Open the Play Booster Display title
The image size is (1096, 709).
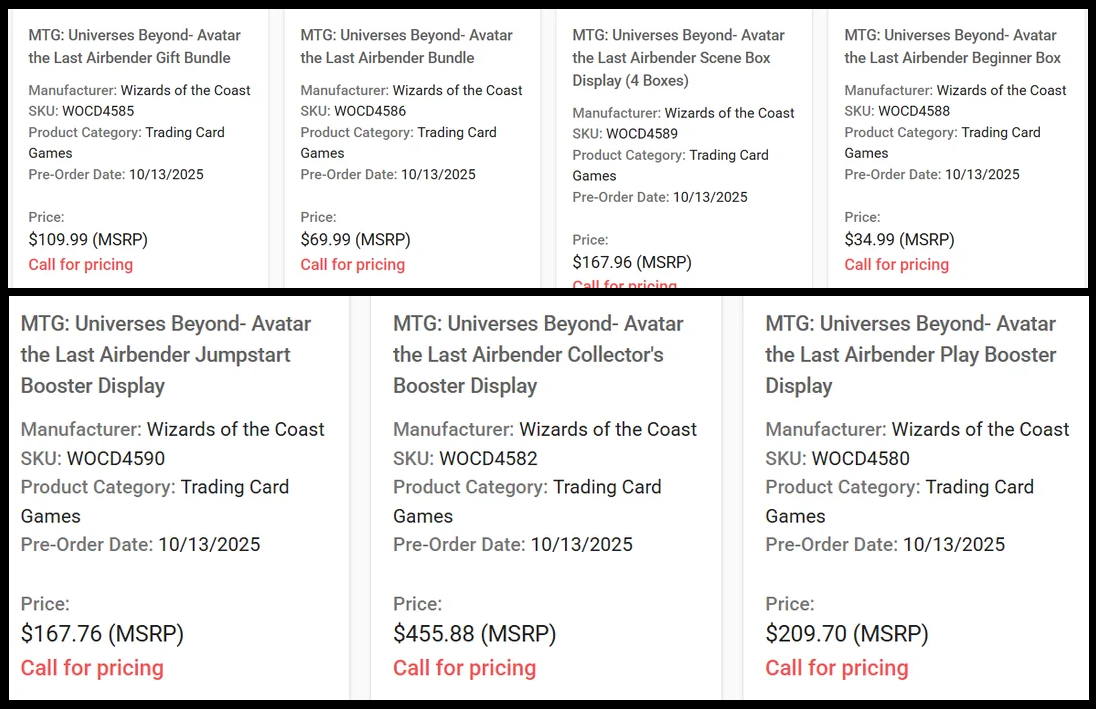coord(911,354)
